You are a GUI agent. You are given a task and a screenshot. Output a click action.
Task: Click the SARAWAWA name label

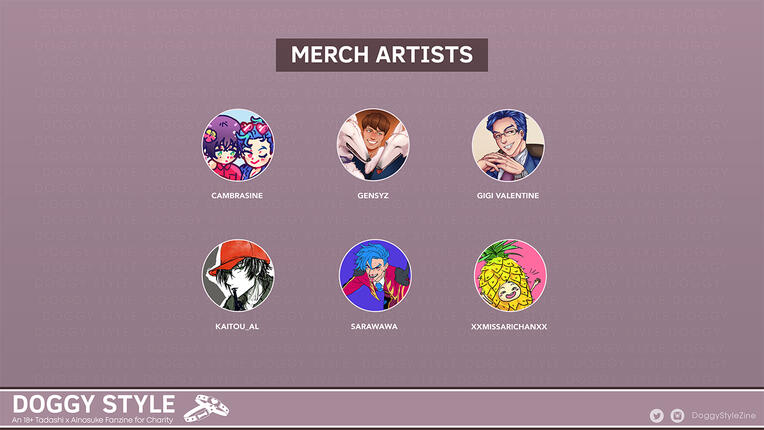point(374,326)
